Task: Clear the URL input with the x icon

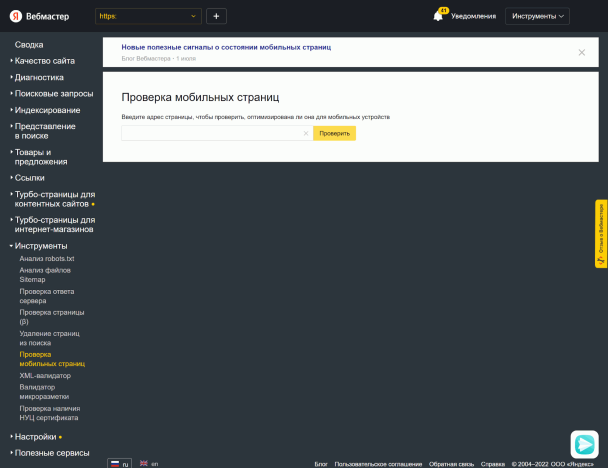Action: (306, 133)
